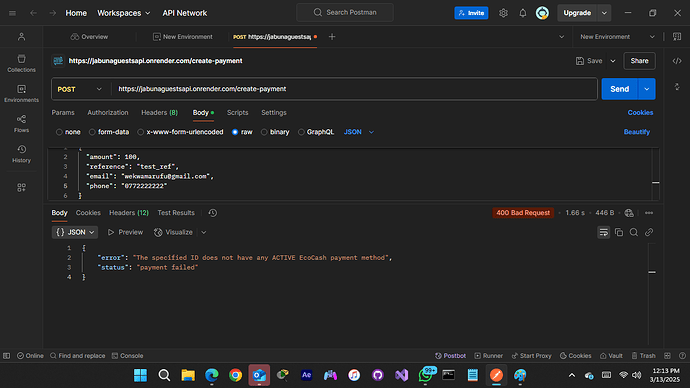
Task: Click the Preview response button
Action: 125,232
